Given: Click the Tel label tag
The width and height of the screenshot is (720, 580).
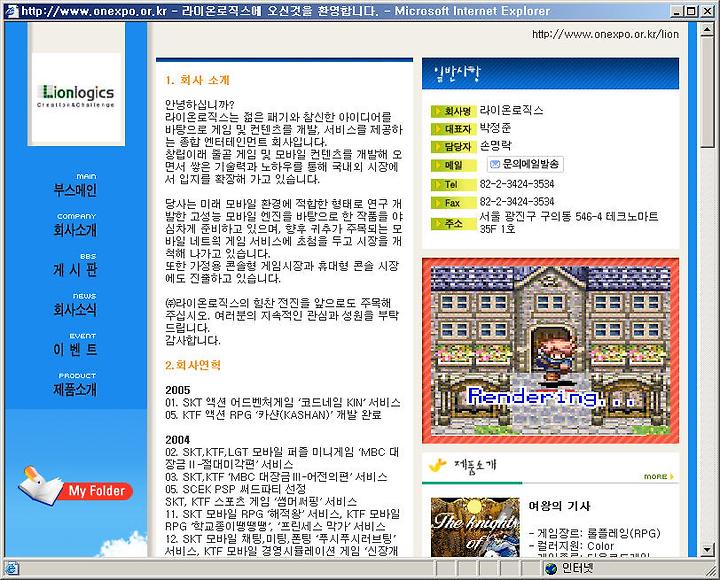Looking at the screenshot, I should [454, 185].
